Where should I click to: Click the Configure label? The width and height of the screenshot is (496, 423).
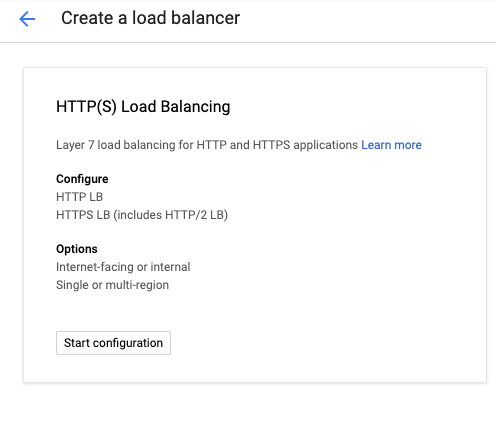point(82,179)
